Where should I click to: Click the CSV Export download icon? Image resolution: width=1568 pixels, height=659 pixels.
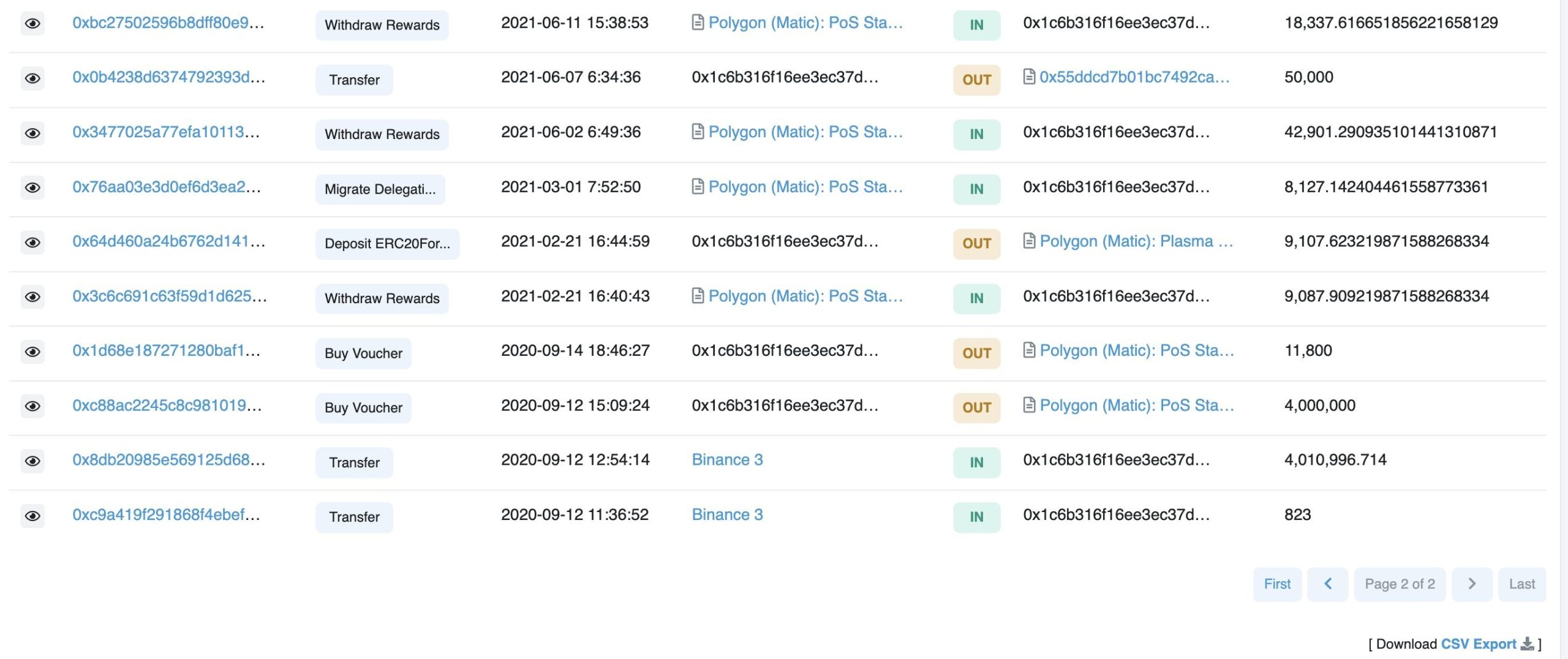click(1528, 644)
